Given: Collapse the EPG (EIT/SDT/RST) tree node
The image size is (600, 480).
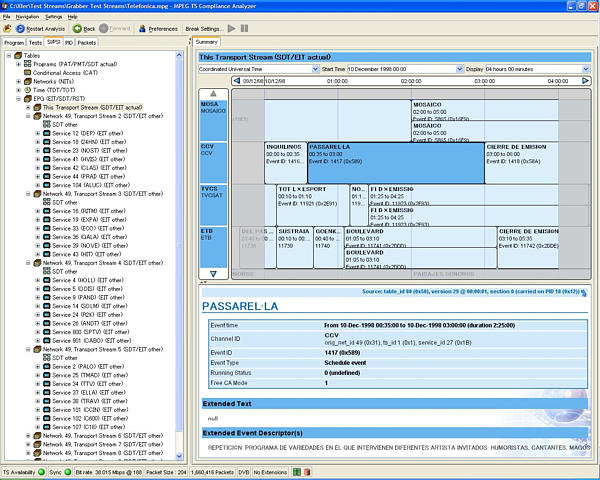Looking at the screenshot, I should click(x=18, y=99).
